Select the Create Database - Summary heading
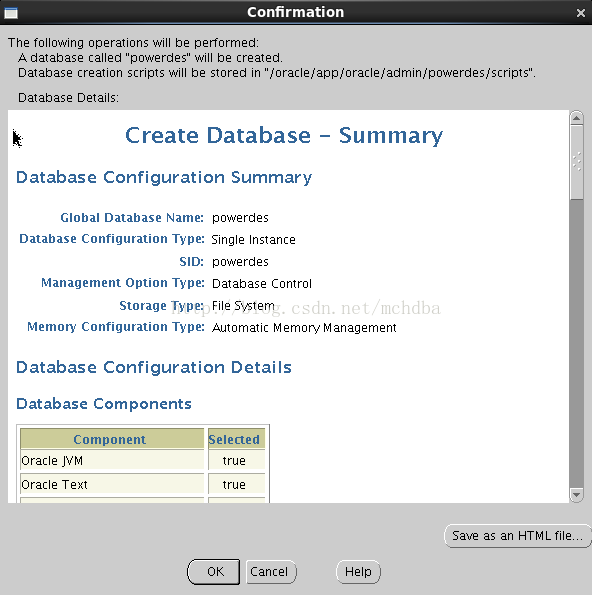 284,135
